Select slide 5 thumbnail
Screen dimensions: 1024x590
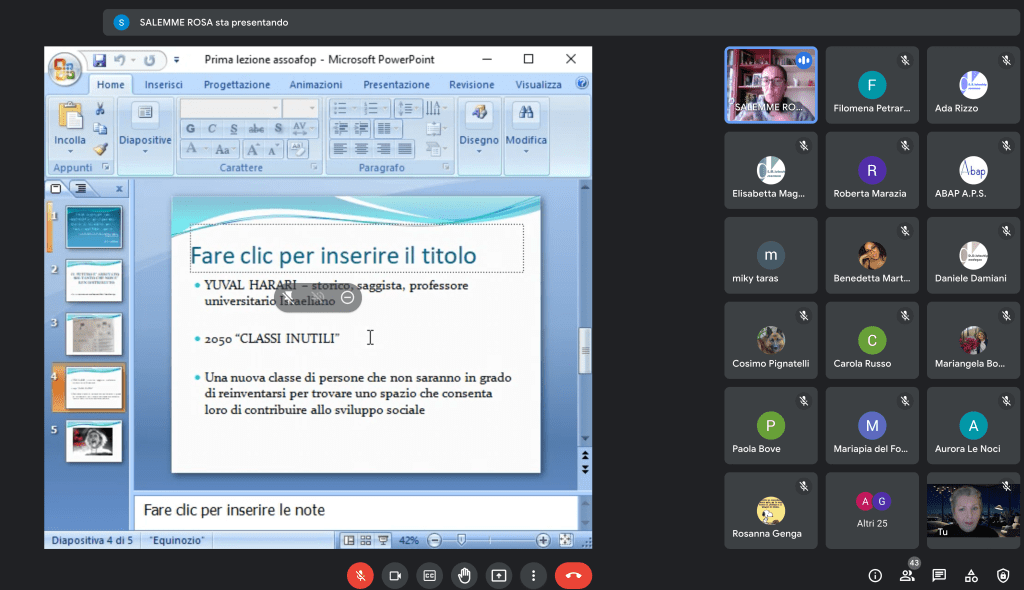click(x=94, y=441)
